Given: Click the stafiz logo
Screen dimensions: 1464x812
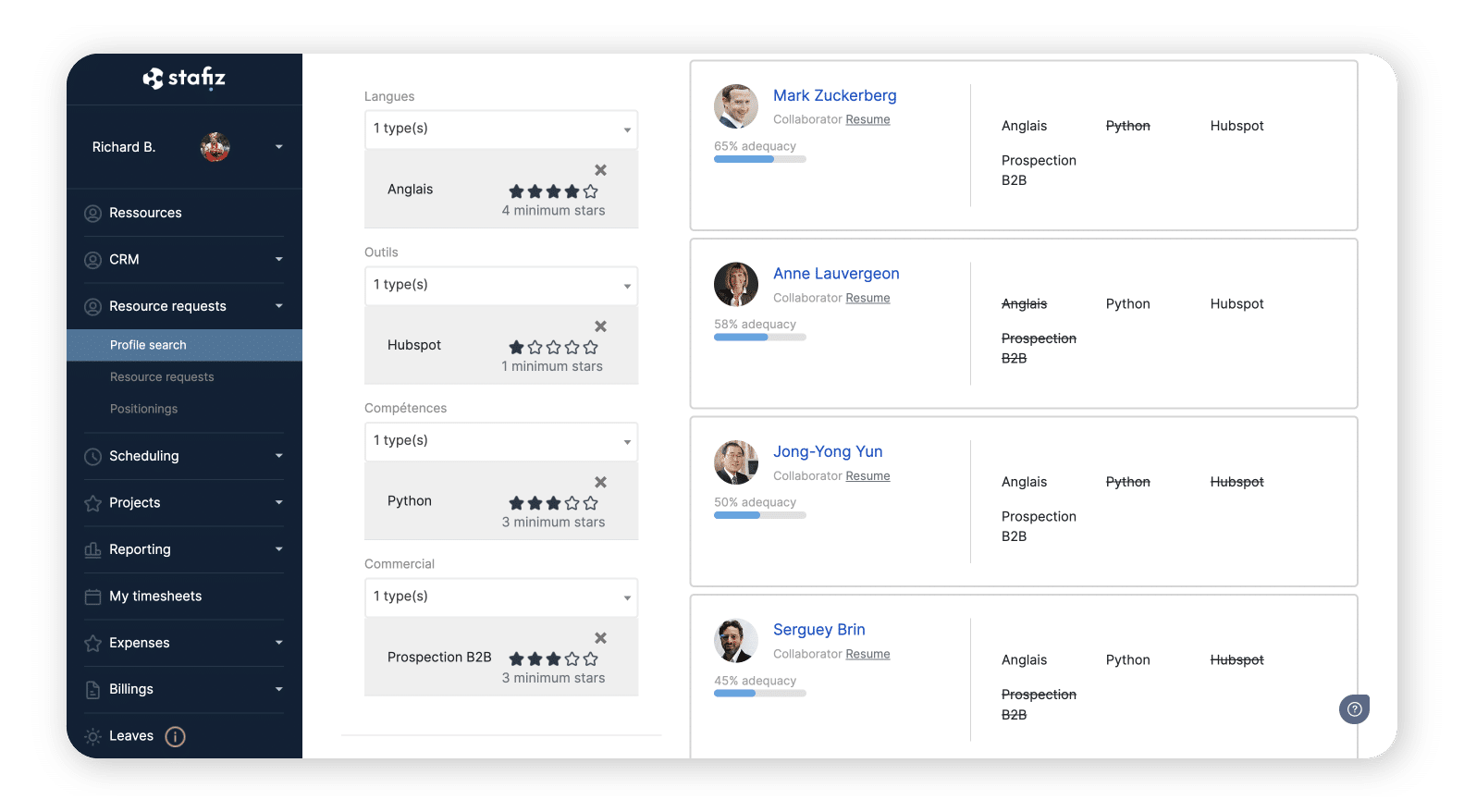Looking at the screenshot, I should [184, 78].
